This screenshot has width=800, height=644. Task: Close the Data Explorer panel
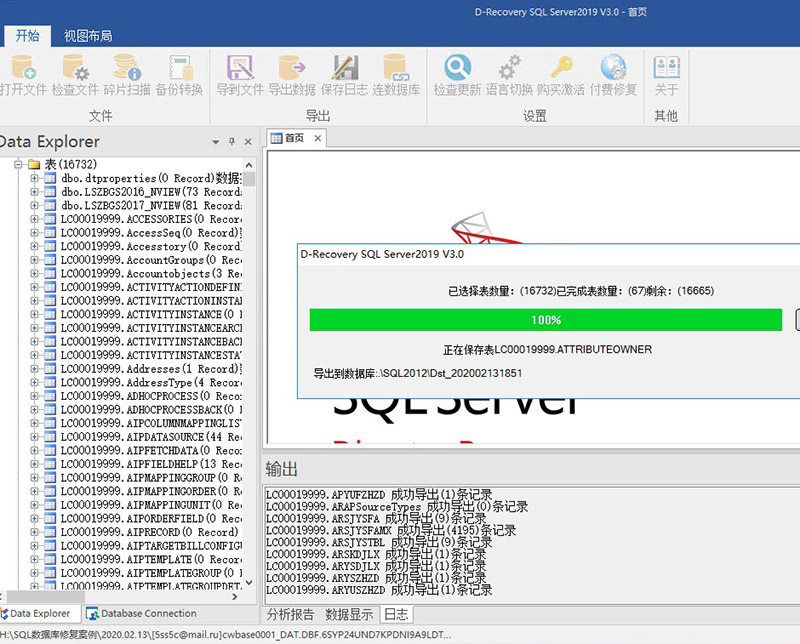point(248,141)
